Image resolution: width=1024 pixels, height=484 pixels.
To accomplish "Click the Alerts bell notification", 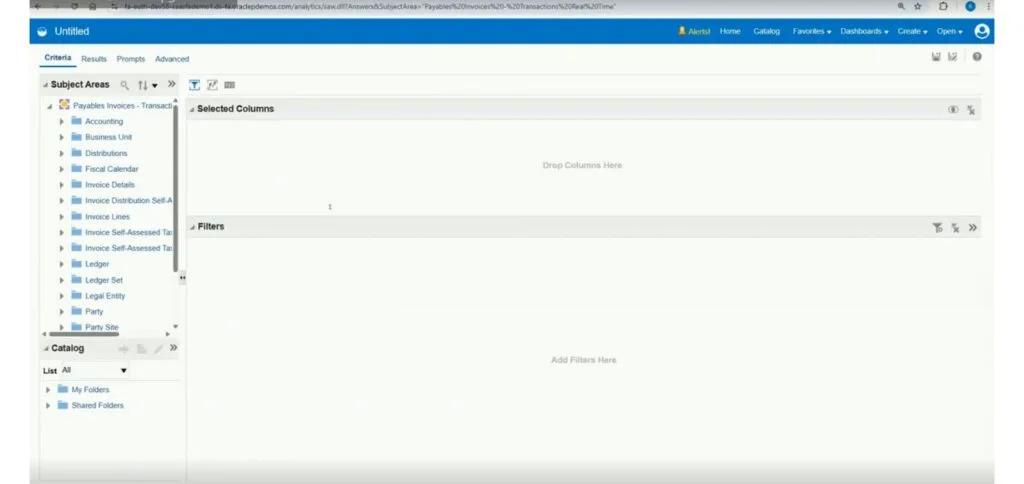I will [694, 31].
